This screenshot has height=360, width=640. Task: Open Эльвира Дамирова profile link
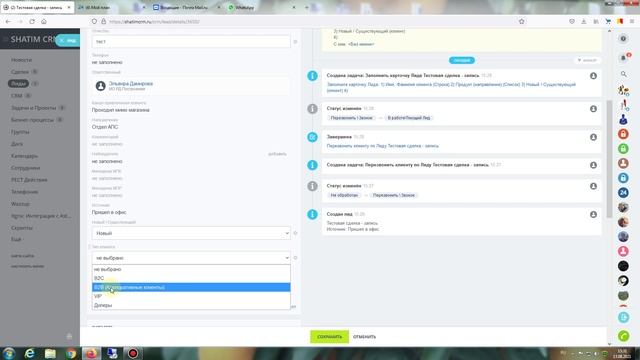[x=131, y=83]
